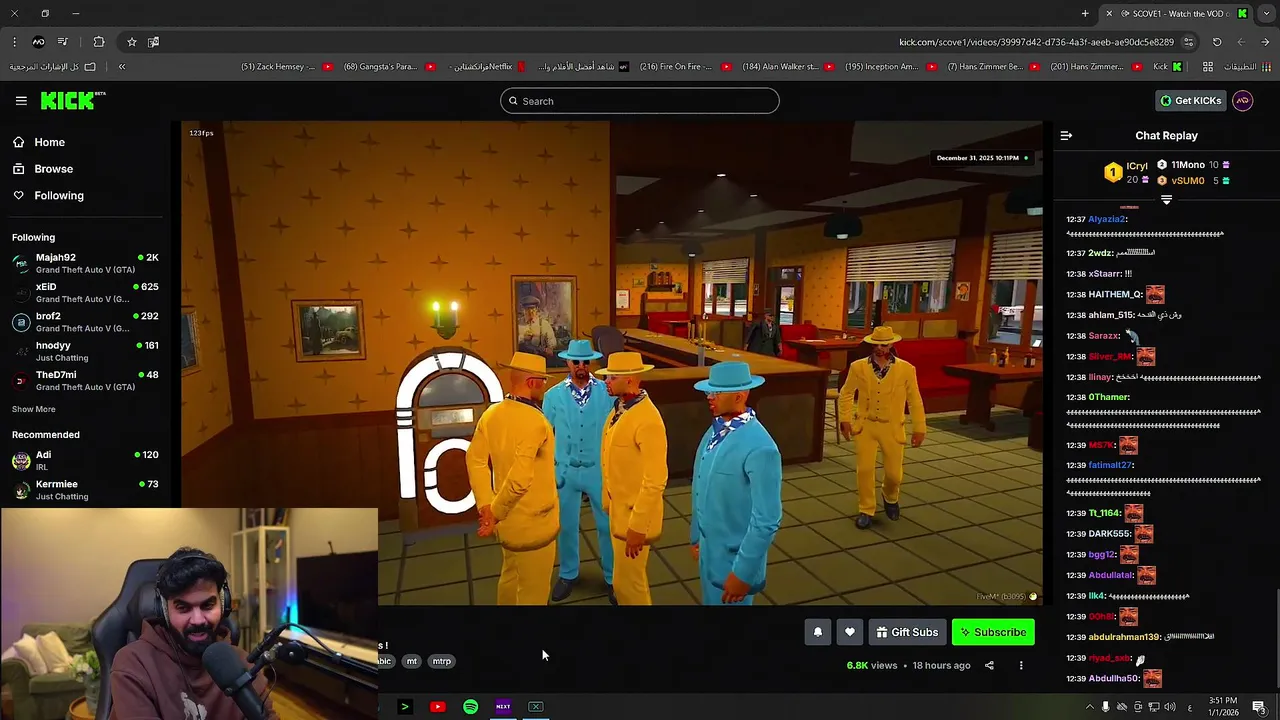Open the Windows notification center
This screenshot has height=720, width=1280.
click(x=1259, y=707)
